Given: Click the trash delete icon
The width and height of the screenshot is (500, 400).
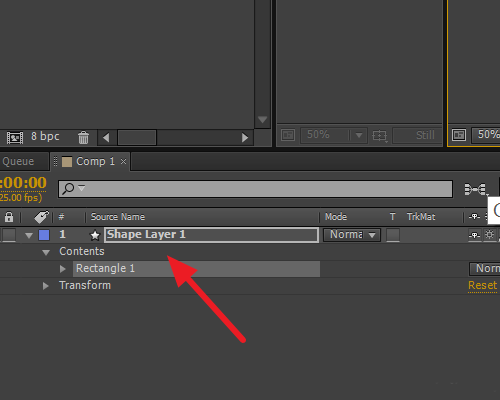Looking at the screenshot, I should [83, 137].
